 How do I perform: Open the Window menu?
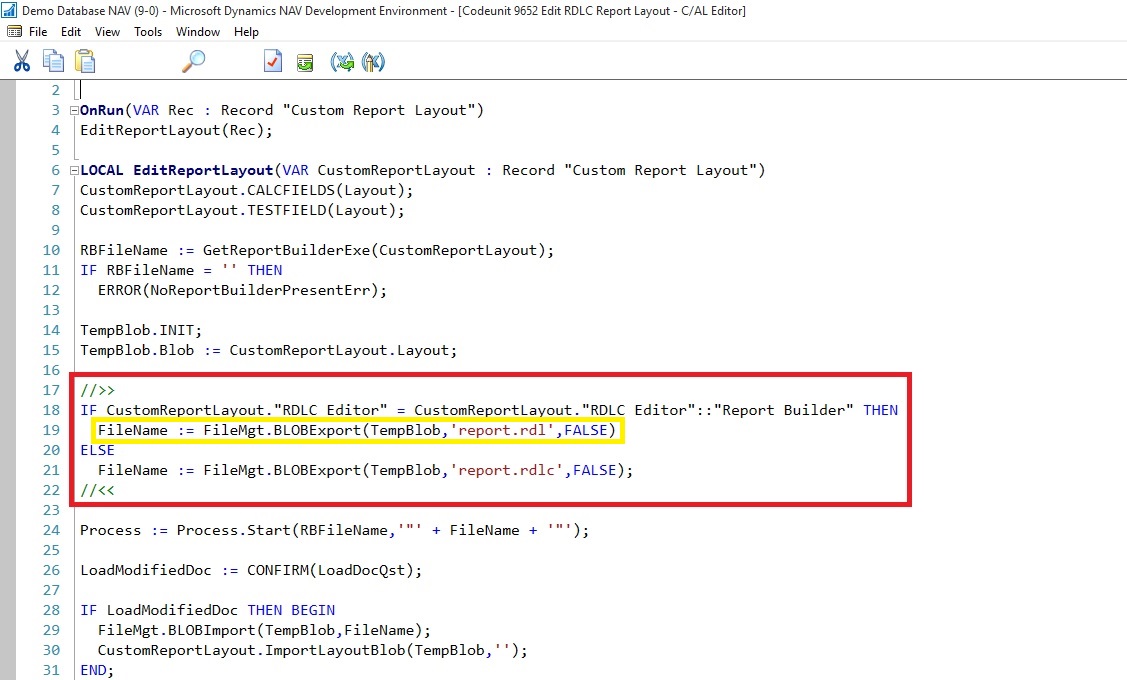pyautogui.click(x=198, y=32)
